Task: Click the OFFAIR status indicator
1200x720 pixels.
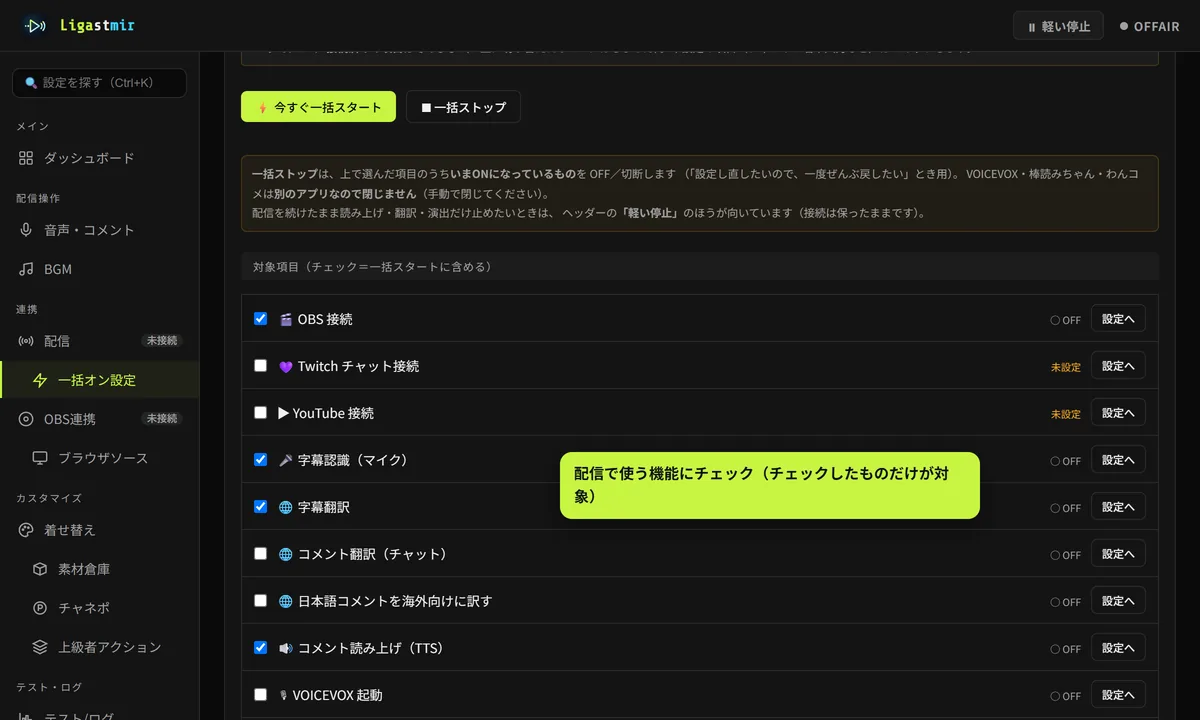Action: pyautogui.click(x=1150, y=27)
